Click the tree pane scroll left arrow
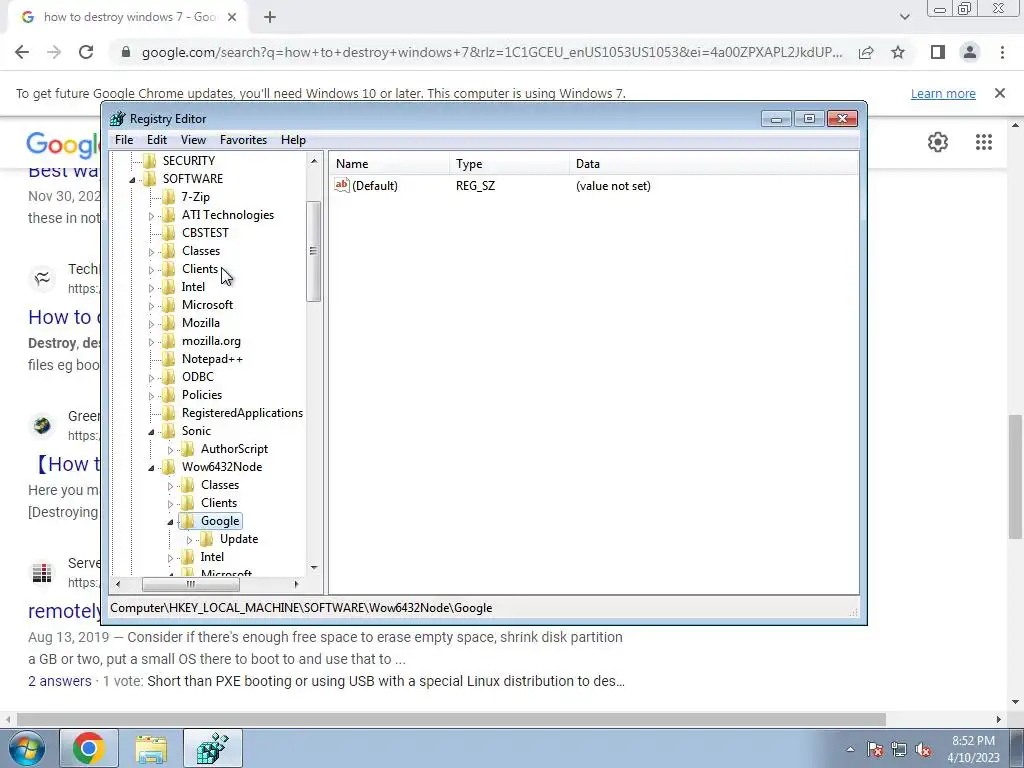Image resolution: width=1024 pixels, height=768 pixels. coord(118,584)
